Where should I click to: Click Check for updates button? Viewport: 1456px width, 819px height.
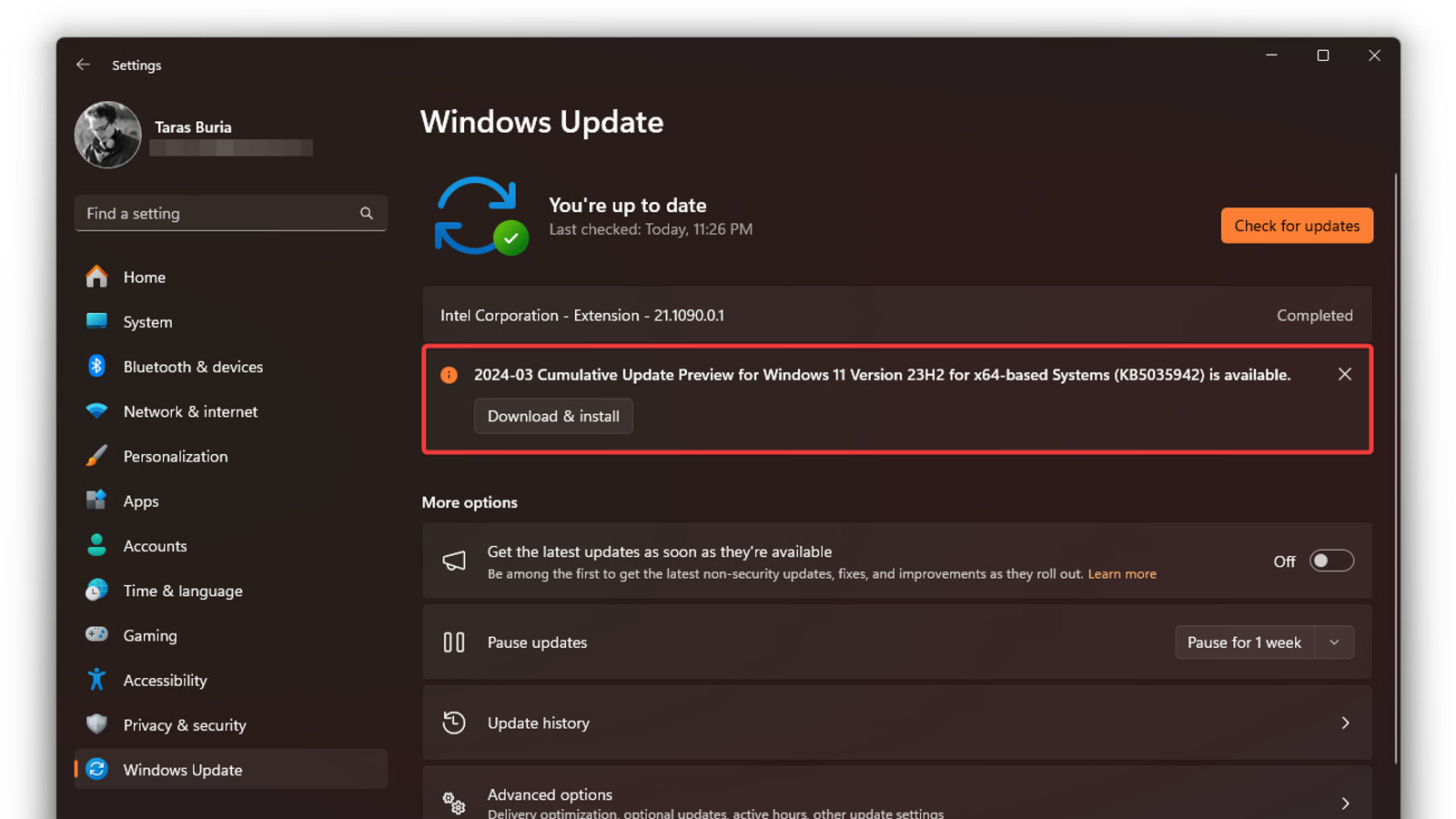click(1296, 226)
